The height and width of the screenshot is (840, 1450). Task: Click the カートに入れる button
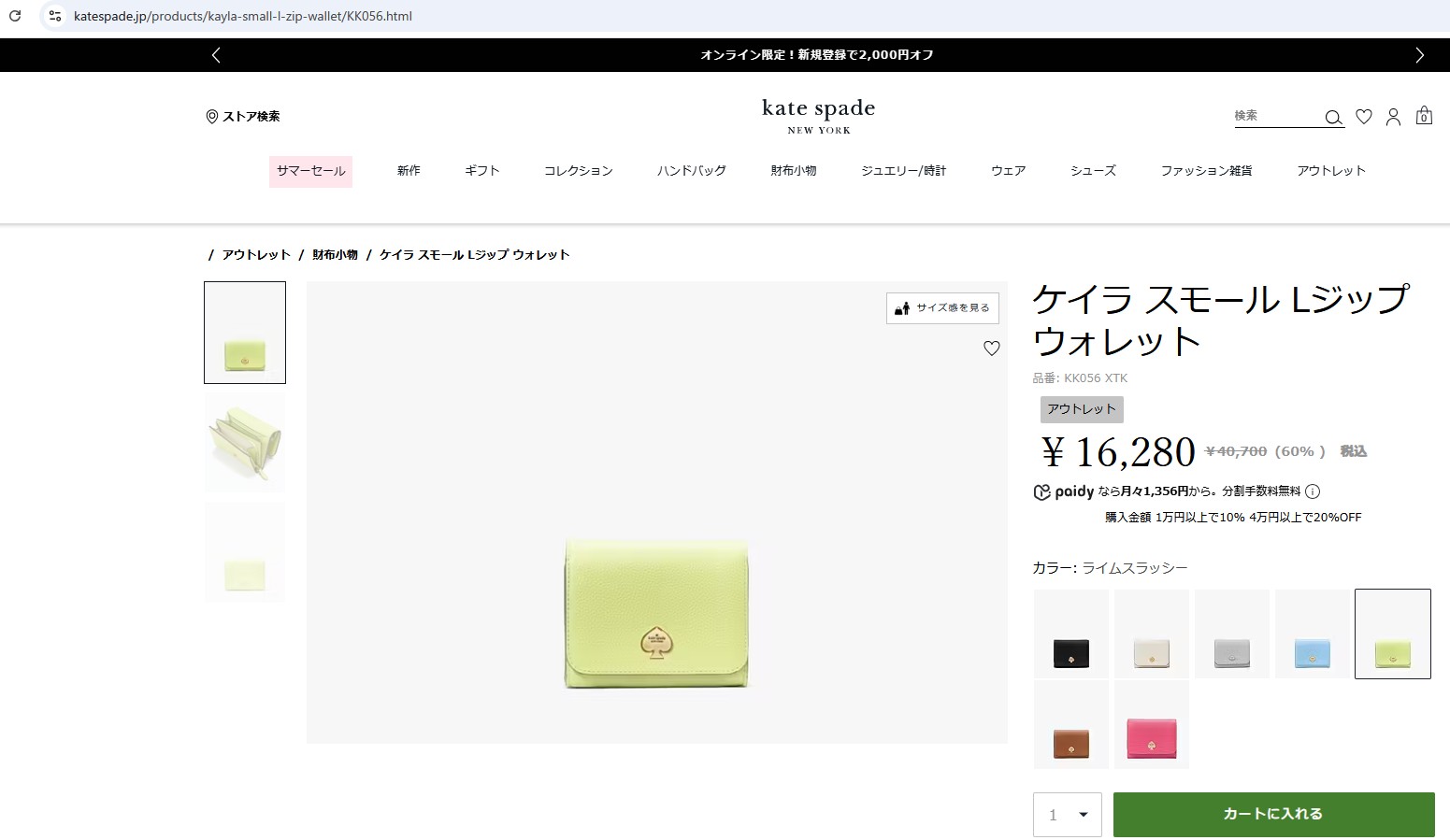coord(1273,814)
